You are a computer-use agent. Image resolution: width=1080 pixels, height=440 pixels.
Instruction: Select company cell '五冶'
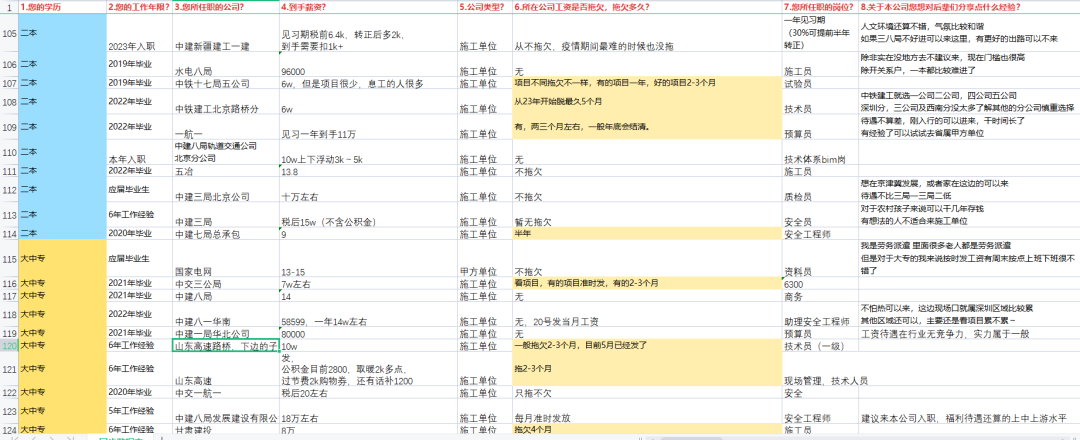[225, 171]
